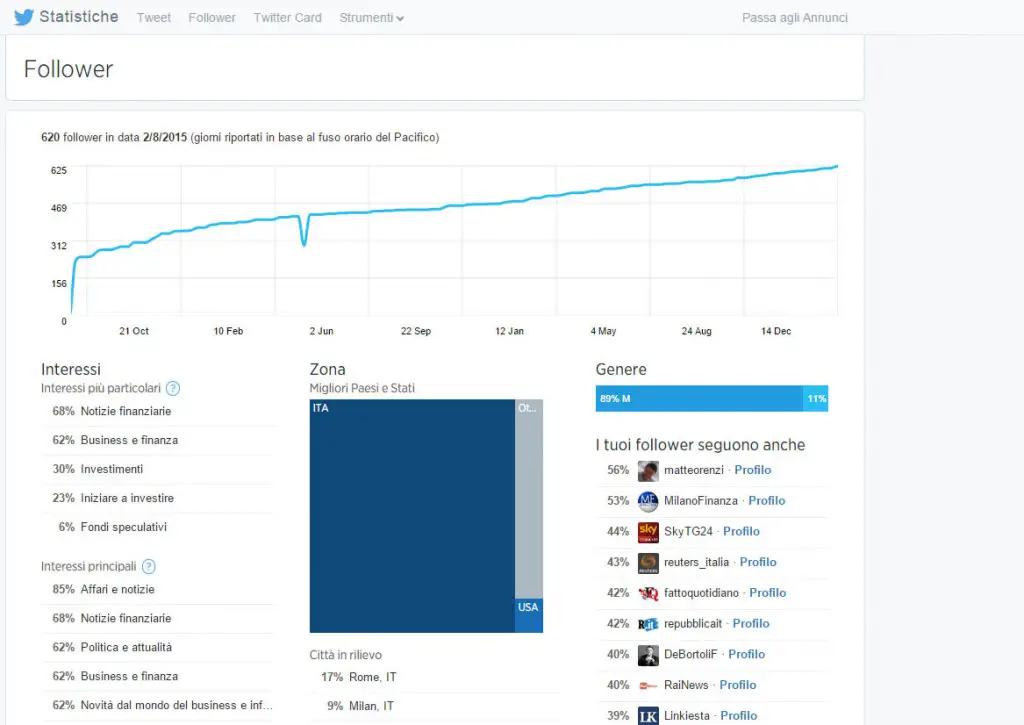Open MilanoFinanza Profilo link
The image size is (1024, 725).
(767, 500)
